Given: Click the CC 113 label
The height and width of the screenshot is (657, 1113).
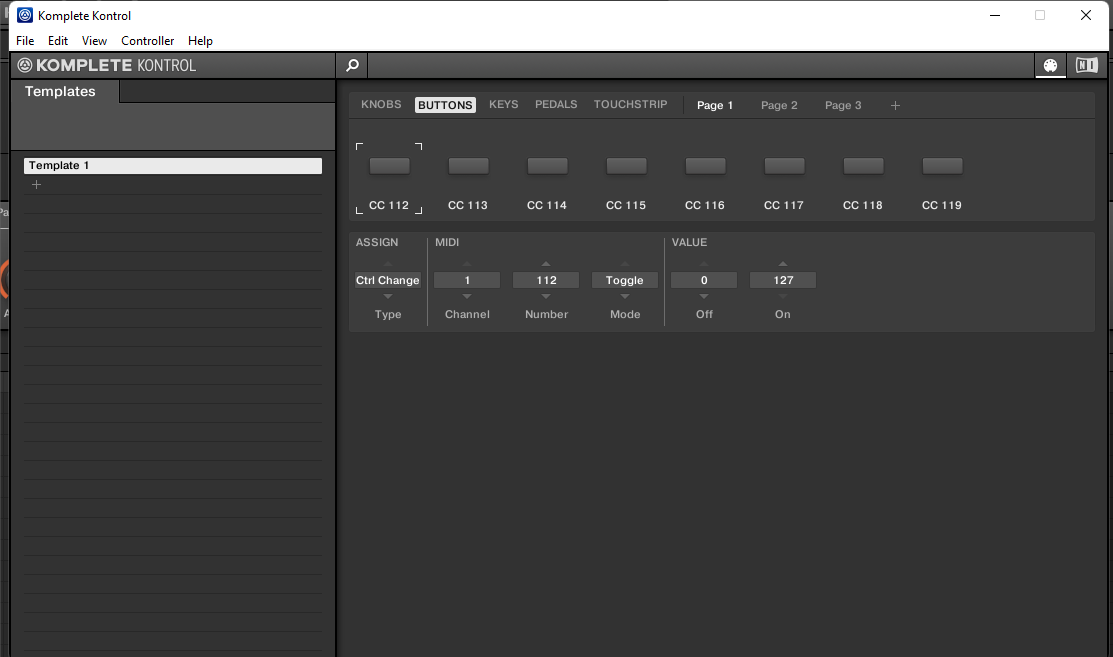Looking at the screenshot, I should [x=468, y=205].
